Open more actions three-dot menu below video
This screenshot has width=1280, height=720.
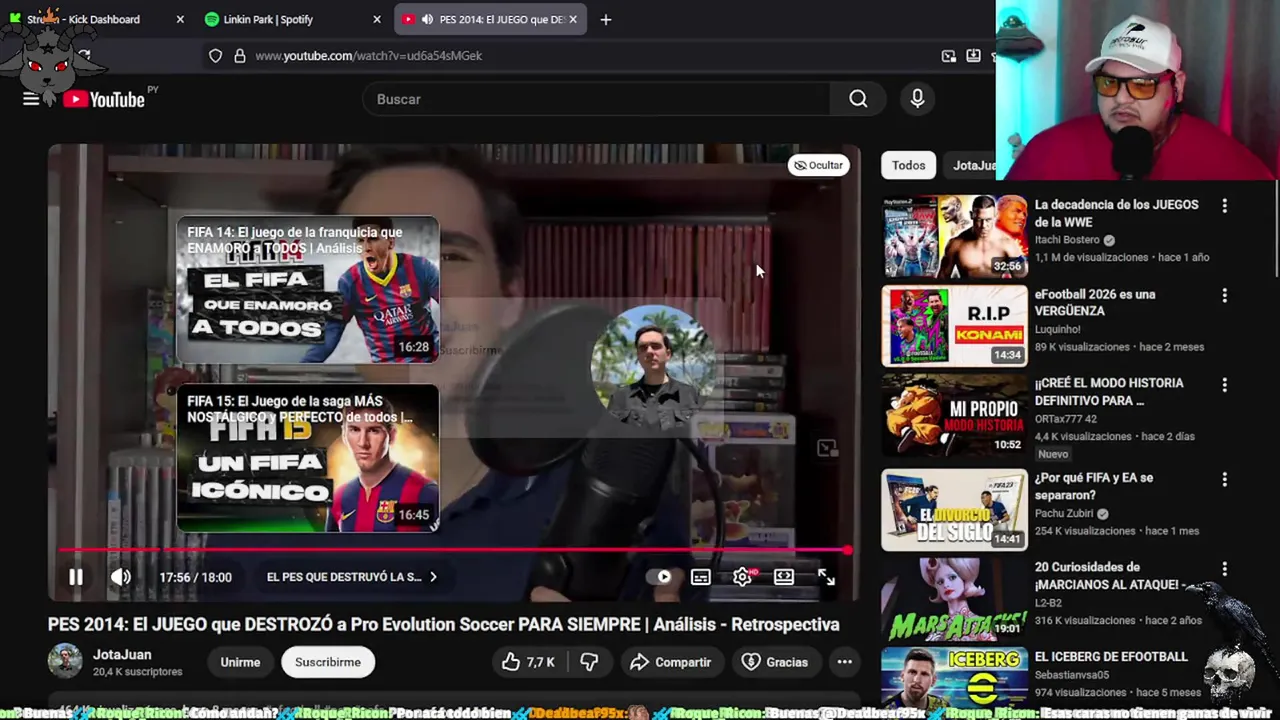point(844,662)
